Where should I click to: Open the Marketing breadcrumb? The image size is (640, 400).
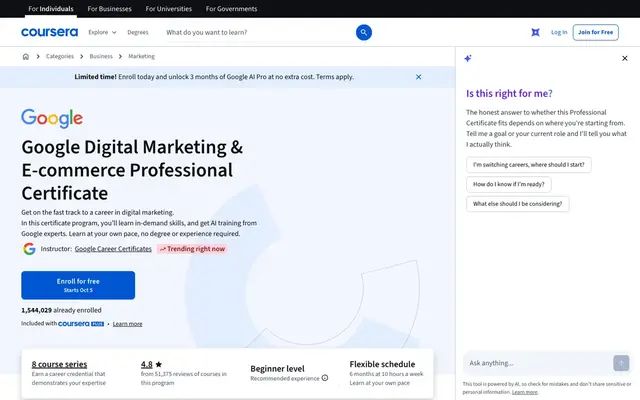pyautogui.click(x=141, y=56)
